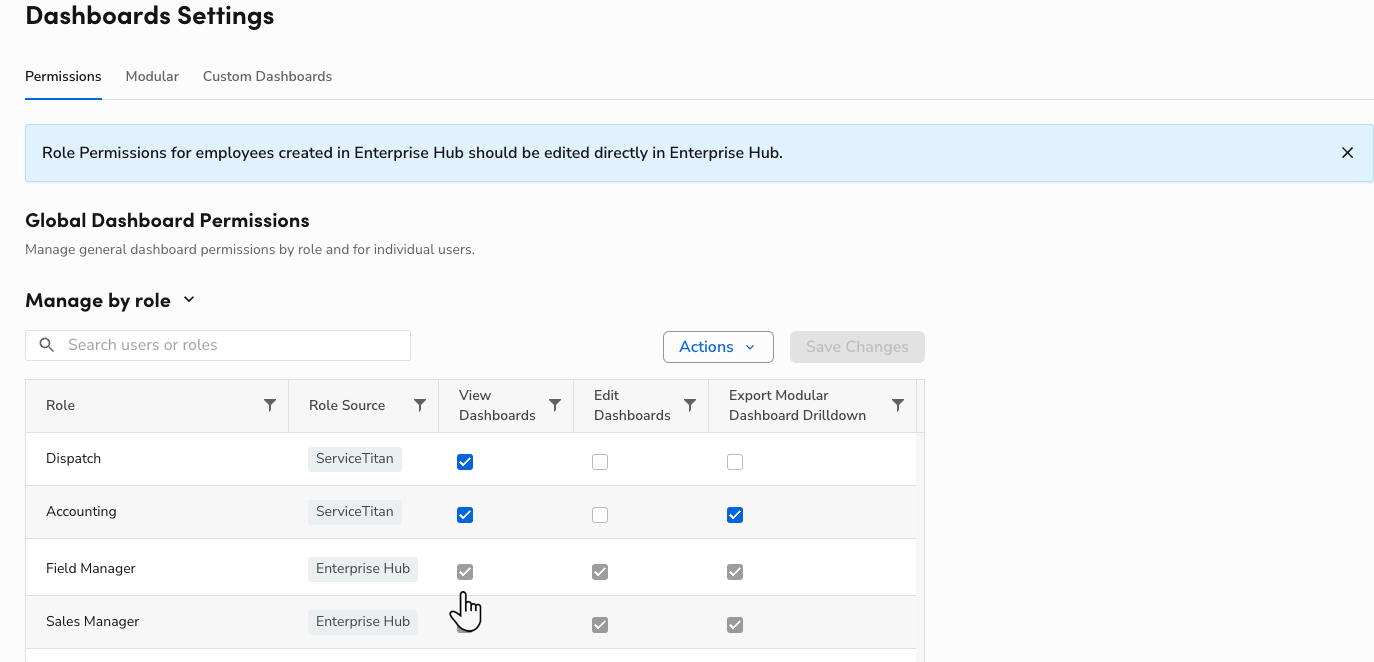Enable Edit Dashboards for Dispatch
Screen dimensions: 1374x662
tap(600, 461)
